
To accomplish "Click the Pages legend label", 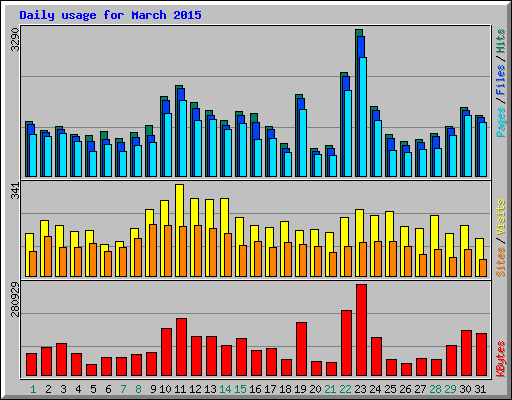I will [501, 122].
